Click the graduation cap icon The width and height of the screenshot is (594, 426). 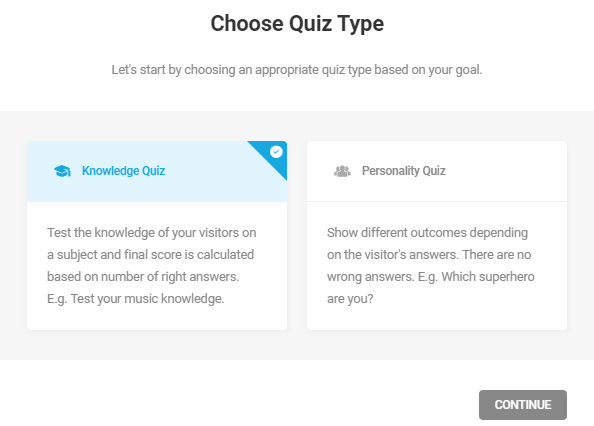click(63, 171)
